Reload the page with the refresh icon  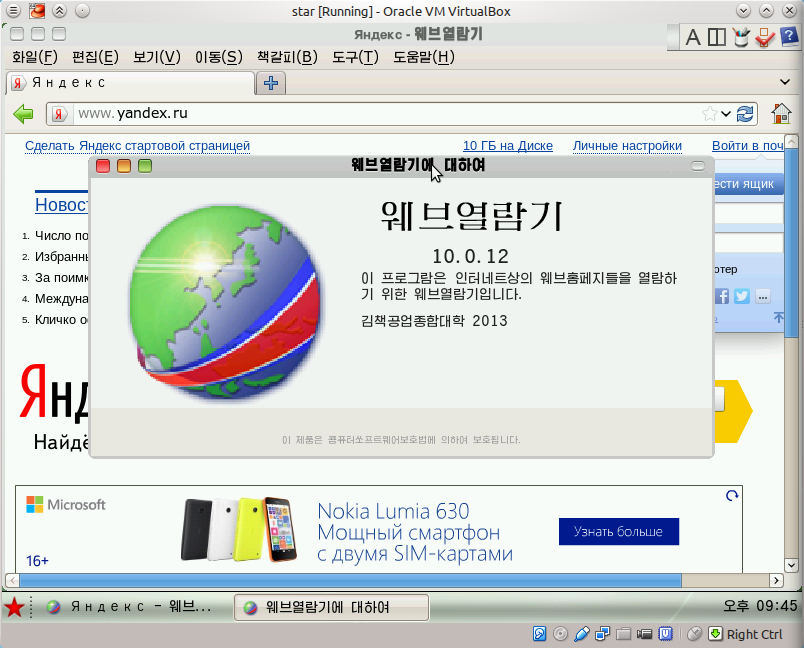point(745,114)
